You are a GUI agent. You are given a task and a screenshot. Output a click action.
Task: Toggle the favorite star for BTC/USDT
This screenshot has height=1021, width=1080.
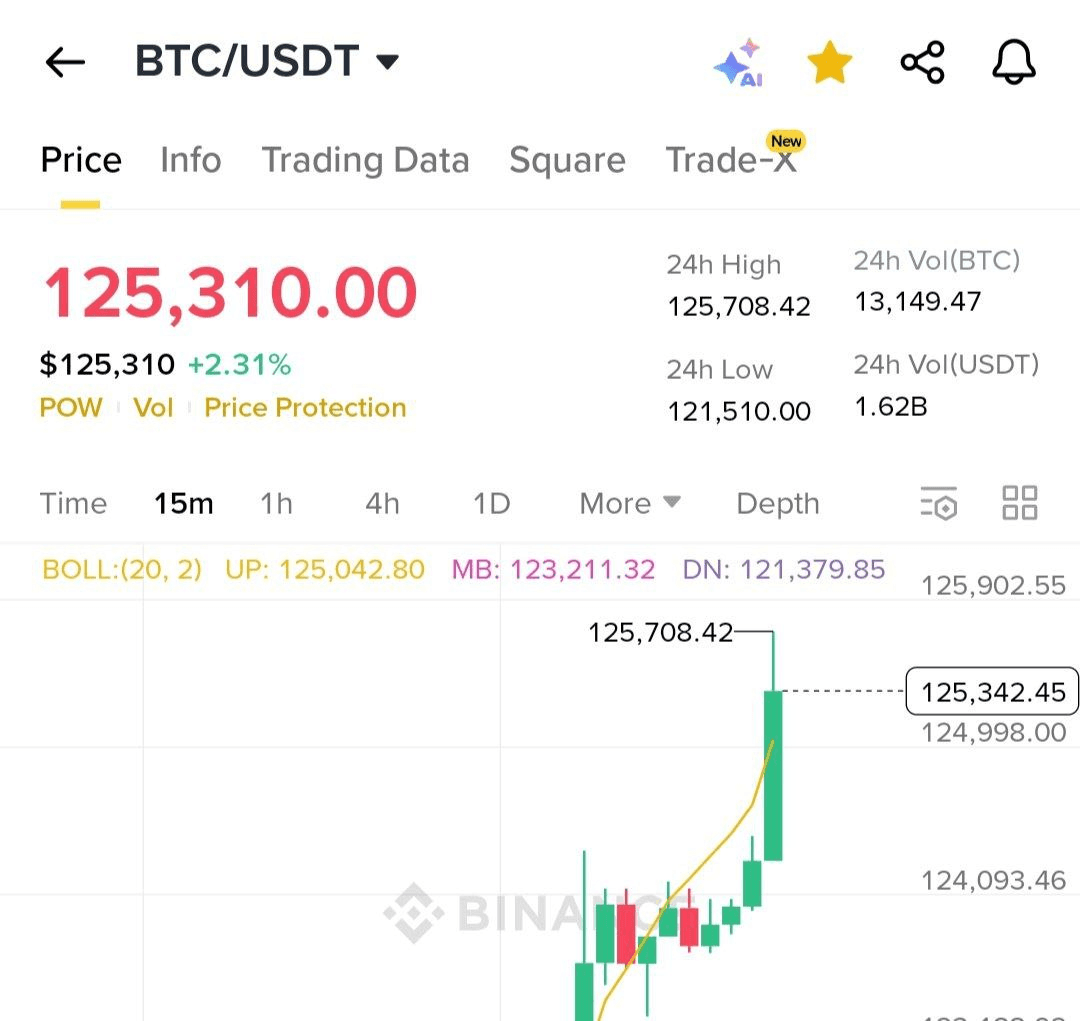(830, 63)
